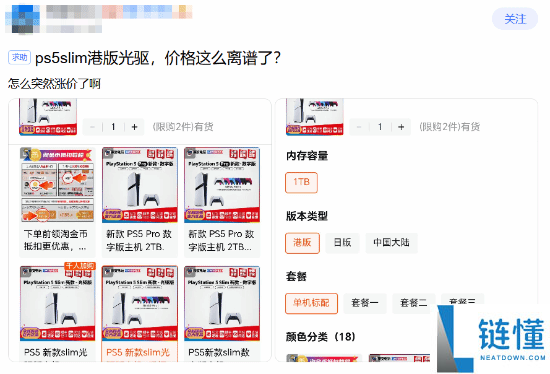This screenshot has width=550, height=374.
Task: Click the (限购2件)有货 text in left screenshot
Action: click(182, 127)
